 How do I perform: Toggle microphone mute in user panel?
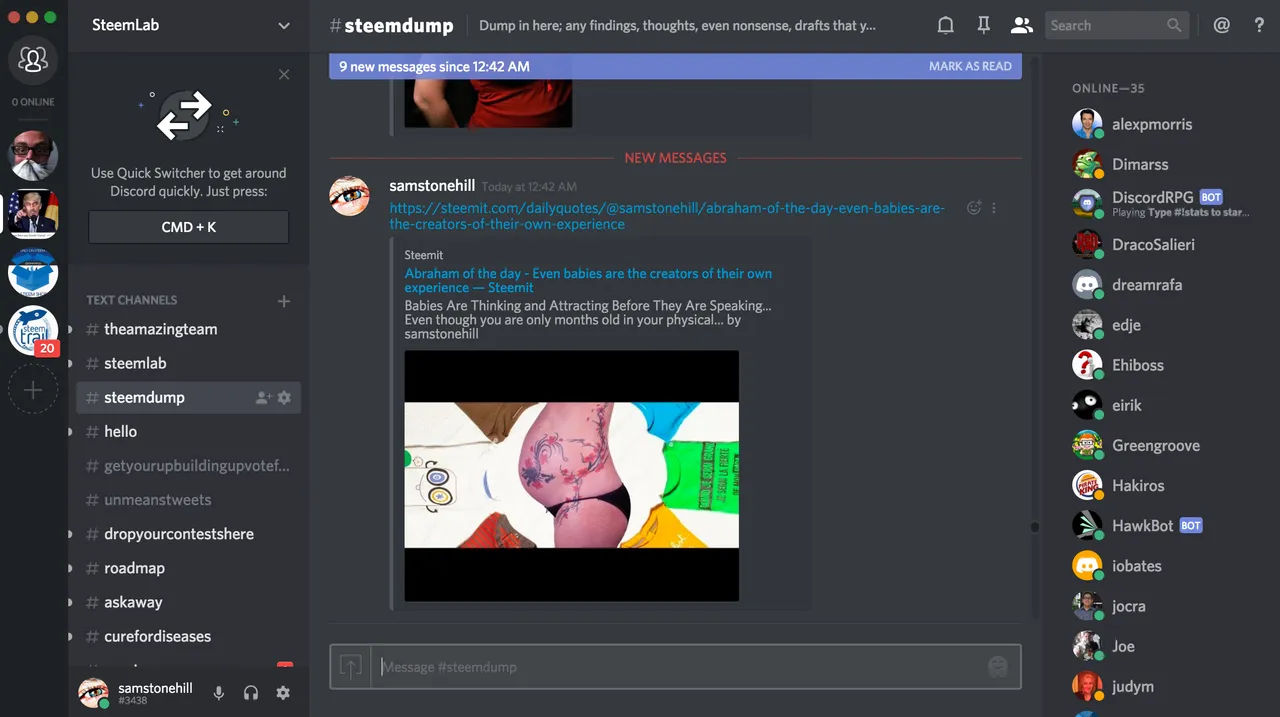tap(218, 693)
